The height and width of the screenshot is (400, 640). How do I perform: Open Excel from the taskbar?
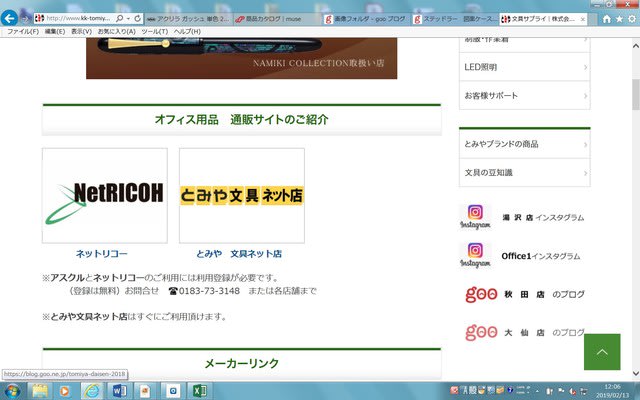(199, 391)
